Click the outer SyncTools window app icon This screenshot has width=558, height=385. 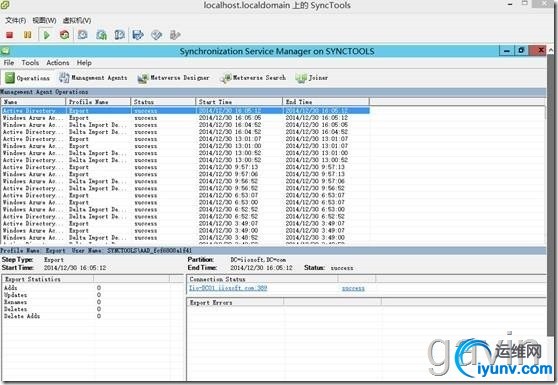tap(5, 5)
